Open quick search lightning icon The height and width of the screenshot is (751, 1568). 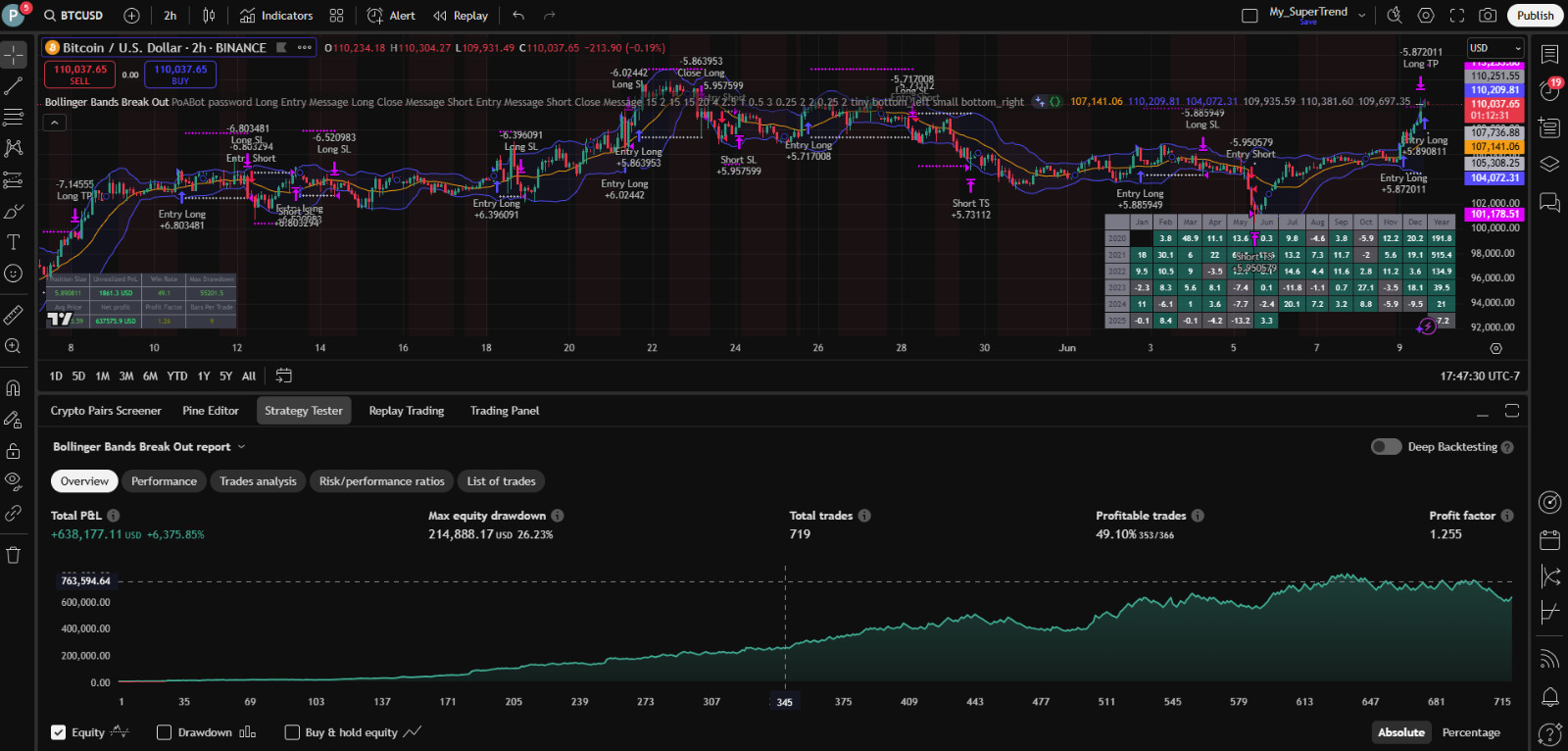[x=1395, y=16]
